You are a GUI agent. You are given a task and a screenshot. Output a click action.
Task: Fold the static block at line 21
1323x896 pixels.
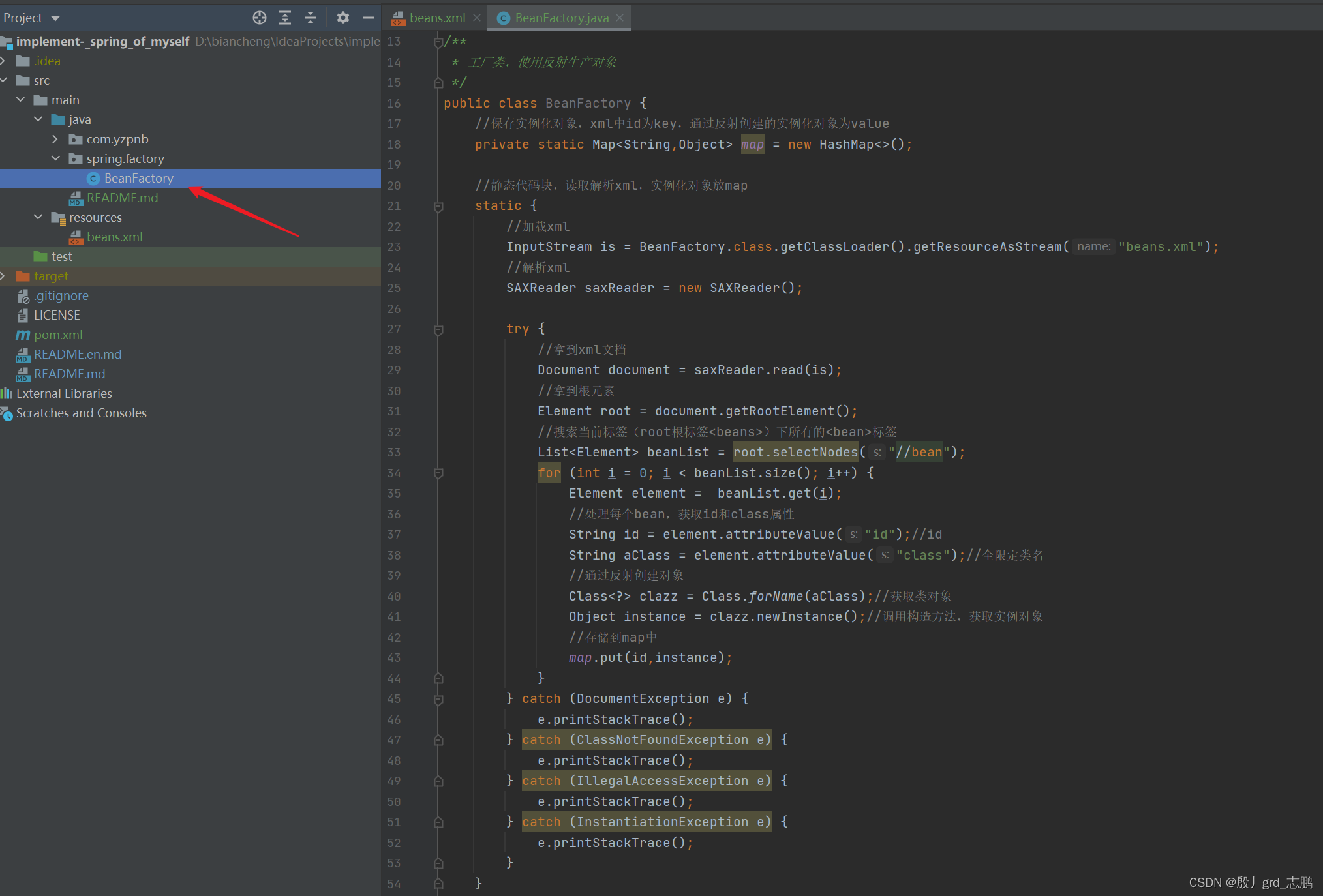coord(438,207)
